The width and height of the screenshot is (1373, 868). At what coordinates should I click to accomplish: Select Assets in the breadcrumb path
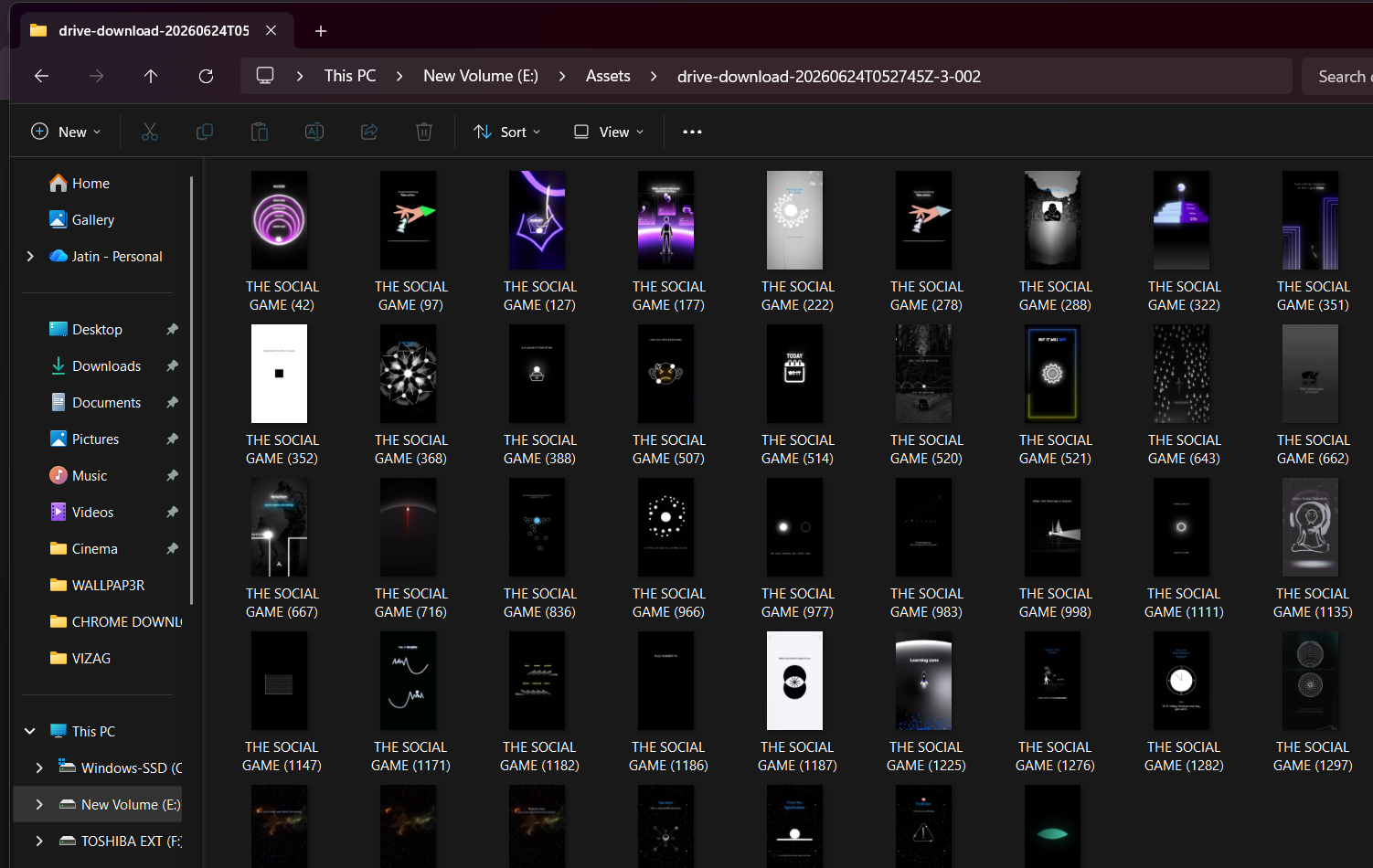pos(608,76)
